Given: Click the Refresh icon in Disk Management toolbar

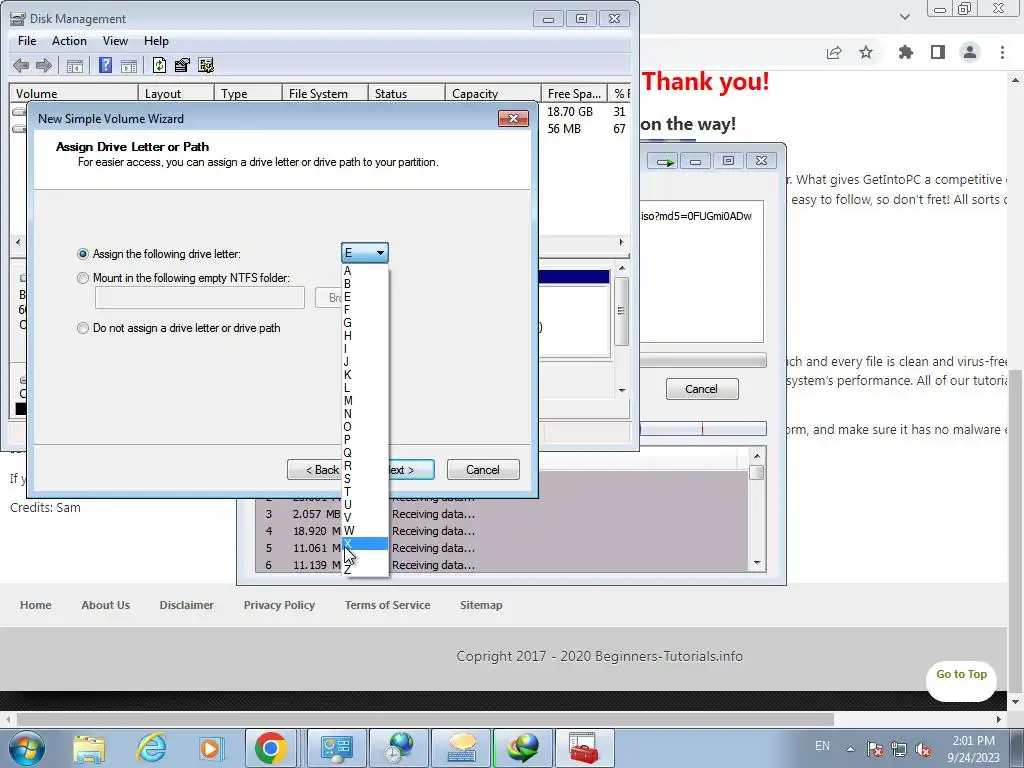Looking at the screenshot, I should pyautogui.click(x=159, y=65).
